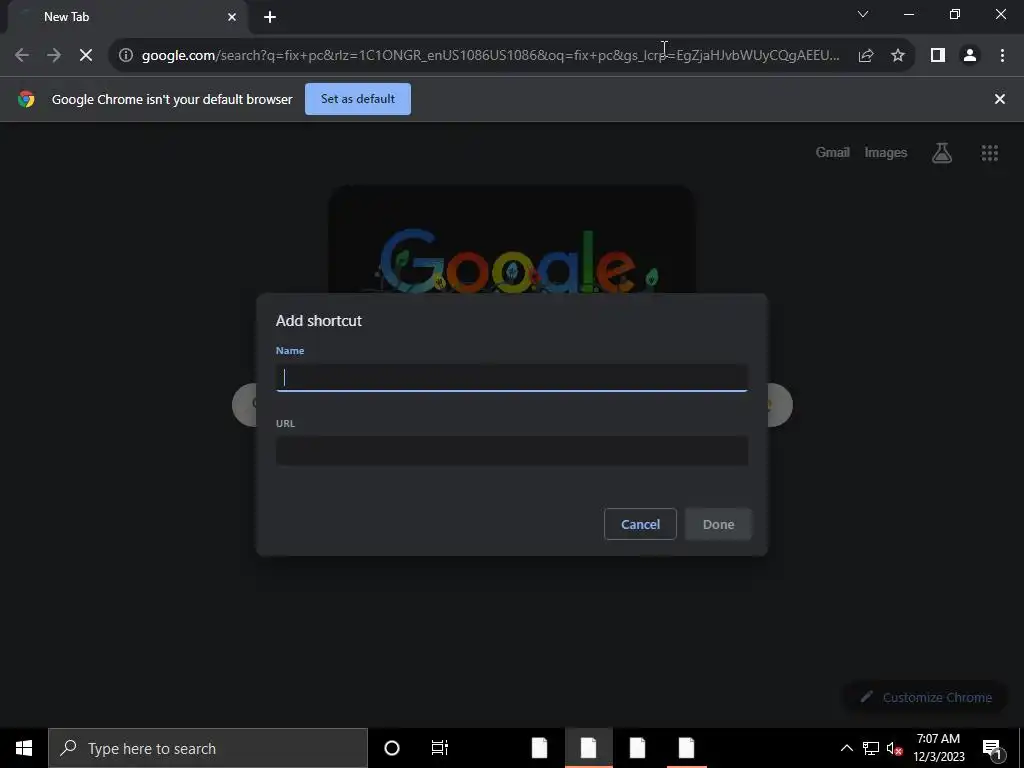The height and width of the screenshot is (768, 1024).
Task: Open the muted volume icon
Action: click(x=894, y=748)
